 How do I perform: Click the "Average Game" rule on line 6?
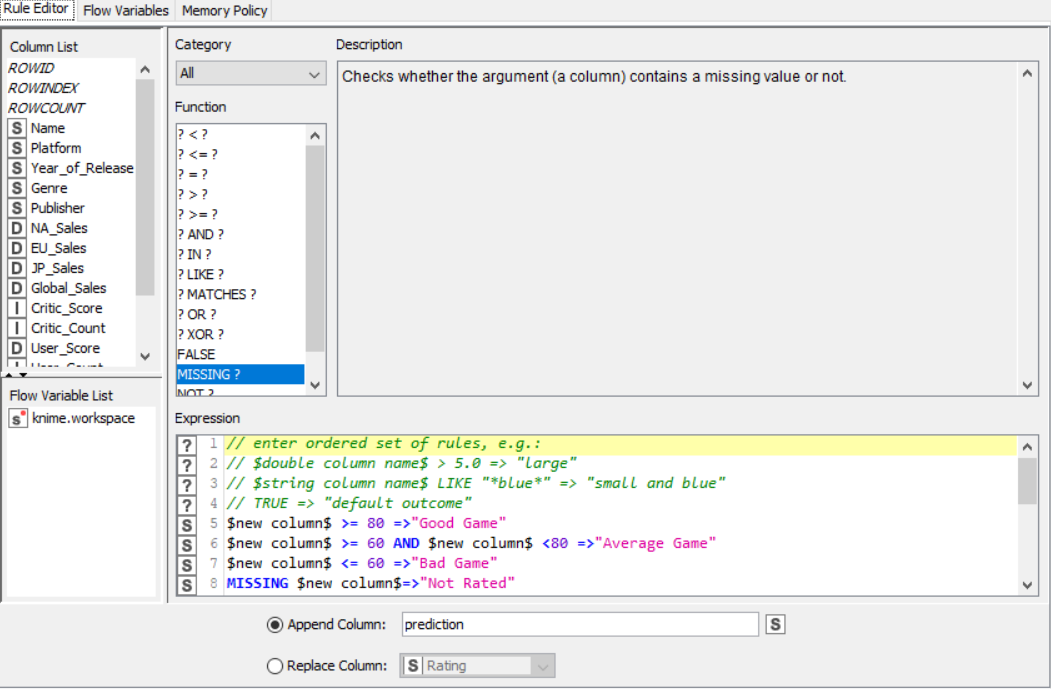click(471, 544)
